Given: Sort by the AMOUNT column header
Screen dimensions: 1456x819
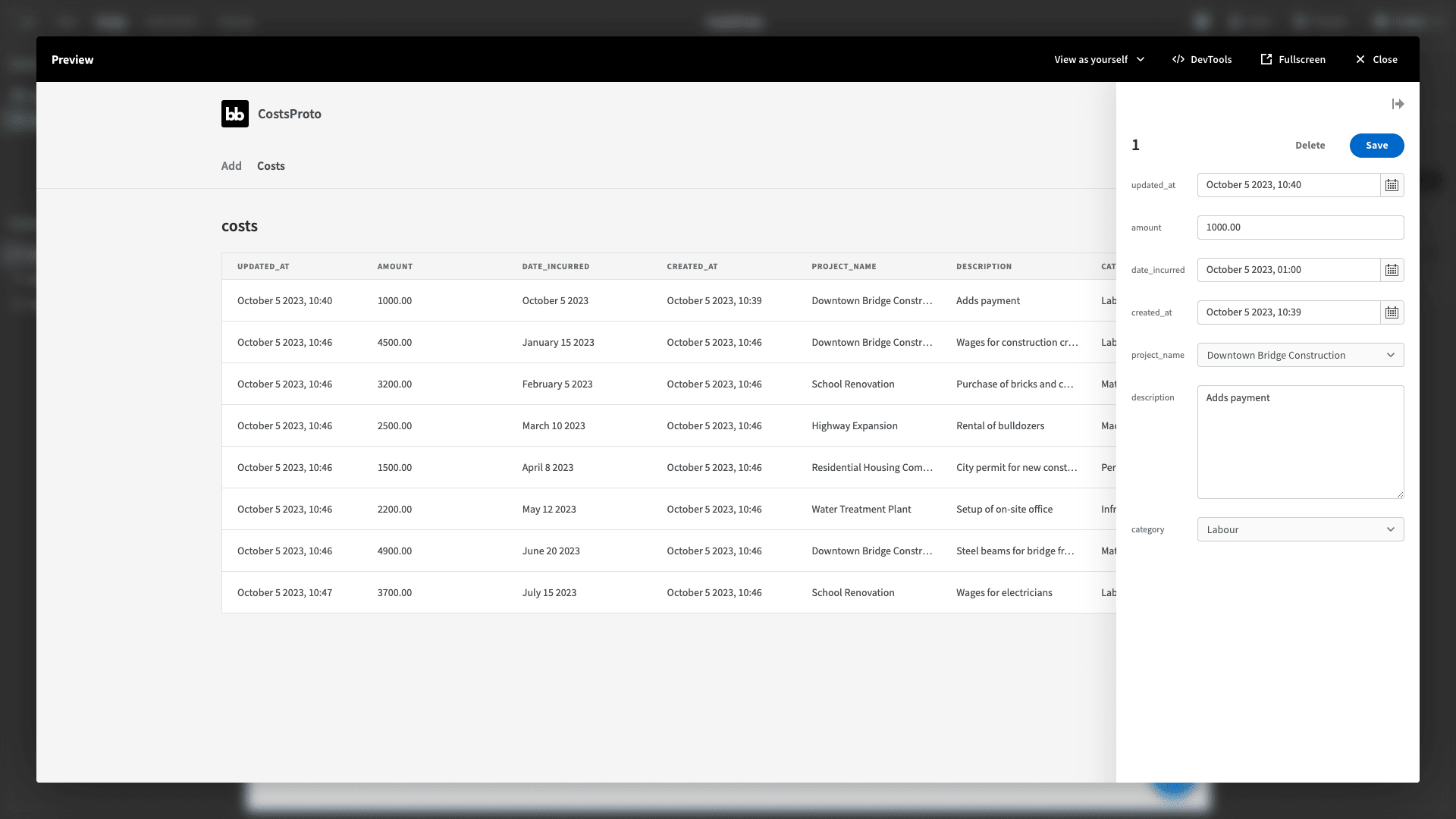Looking at the screenshot, I should point(395,267).
